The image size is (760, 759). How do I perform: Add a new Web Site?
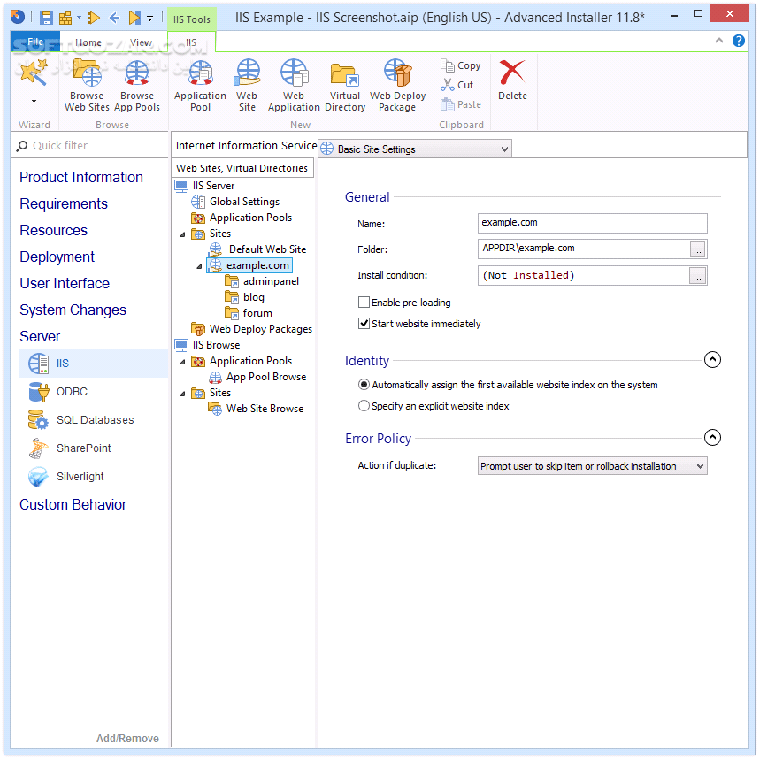point(247,85)
